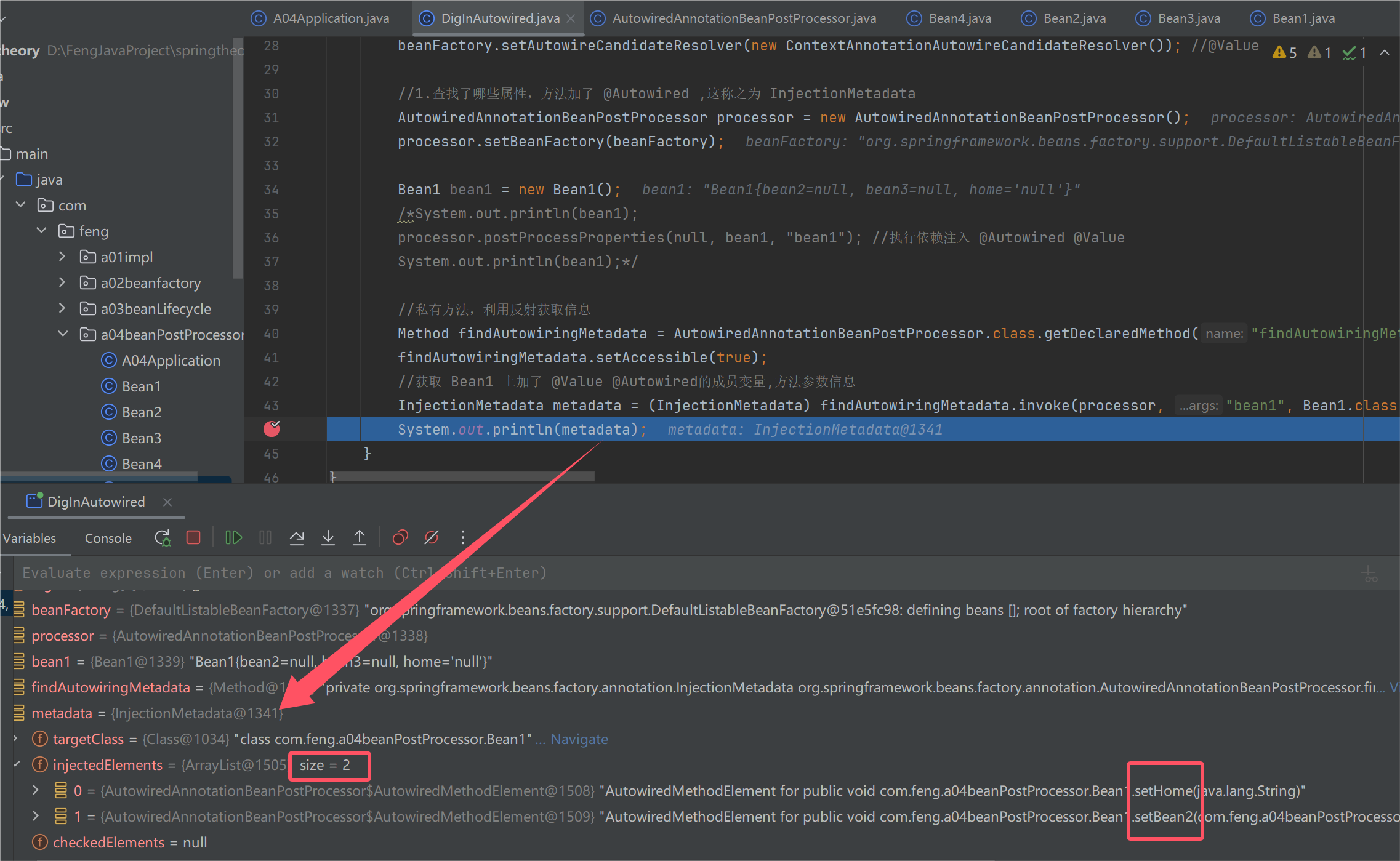Close the DigInAutowired debug tab
The height and width of the screenshot is (861, 1400).
tap(167, 502)
